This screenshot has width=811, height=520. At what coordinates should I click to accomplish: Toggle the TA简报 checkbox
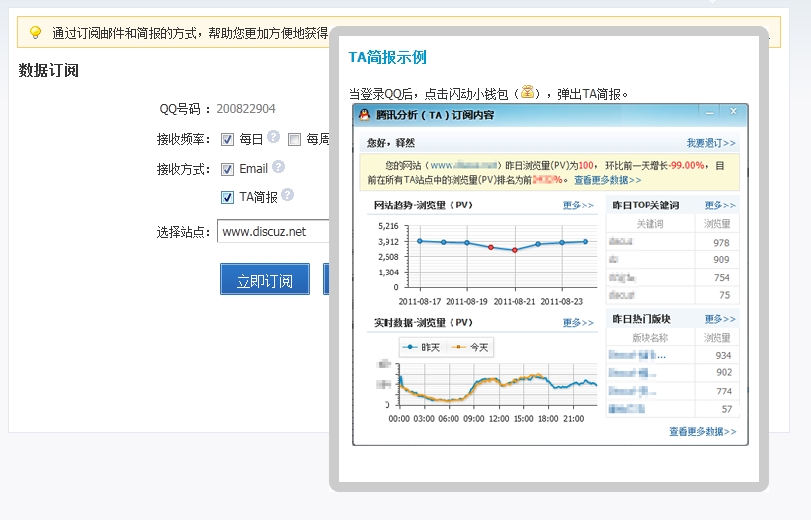(x=227, y=197)
